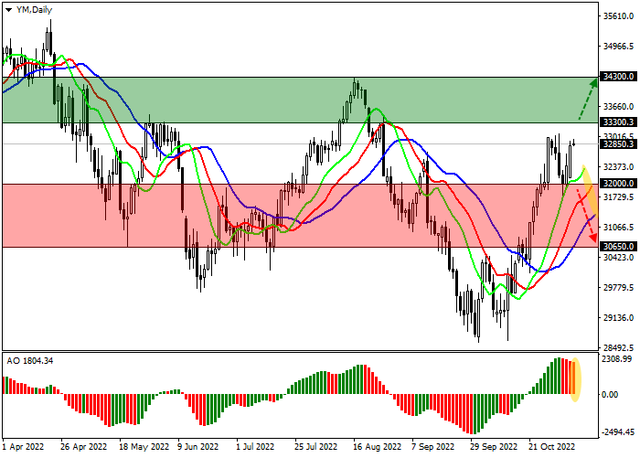The image size is (640, 457).
Task: Click the 1 Apr 2022 date label
Action: [23, 447]
